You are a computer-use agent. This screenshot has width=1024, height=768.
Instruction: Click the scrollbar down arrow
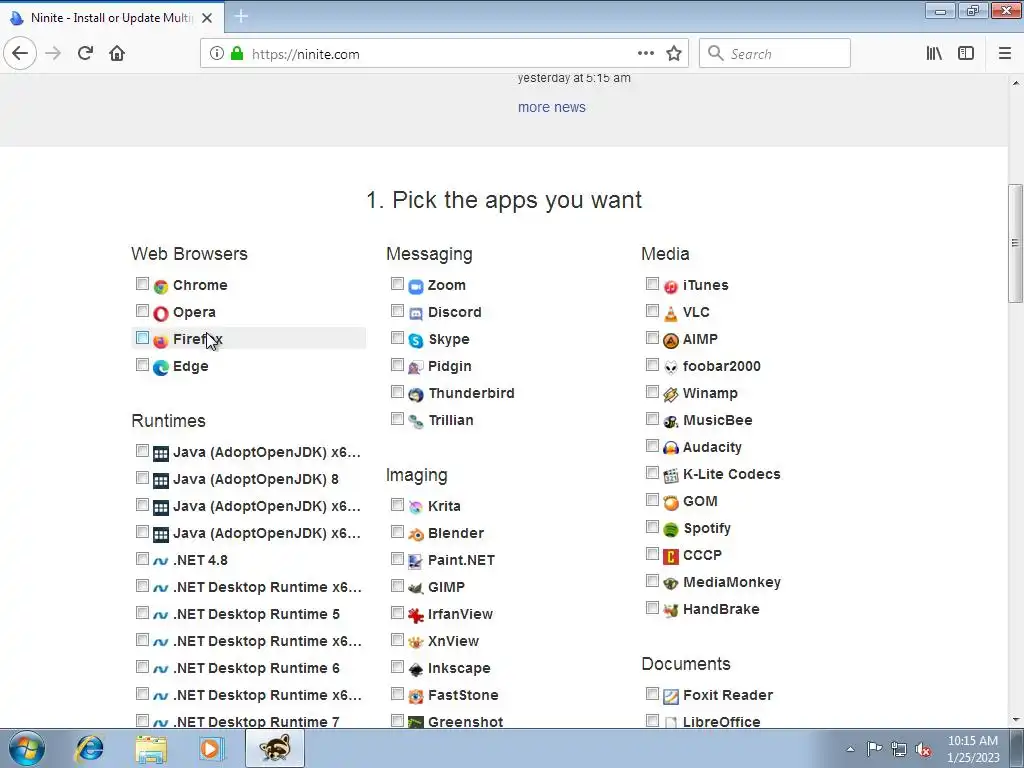pos(1016,720)
